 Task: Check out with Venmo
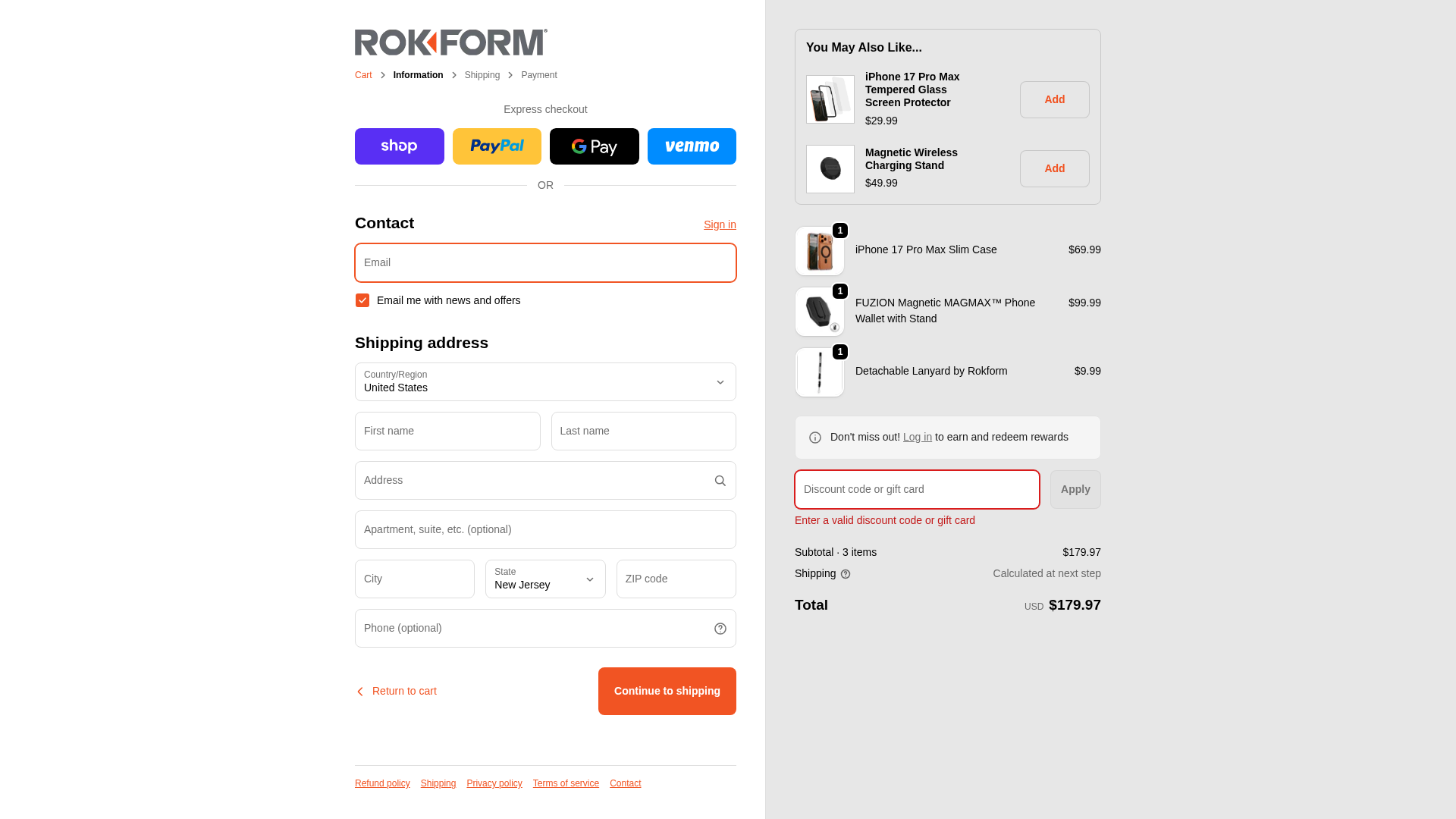point(692,146)
